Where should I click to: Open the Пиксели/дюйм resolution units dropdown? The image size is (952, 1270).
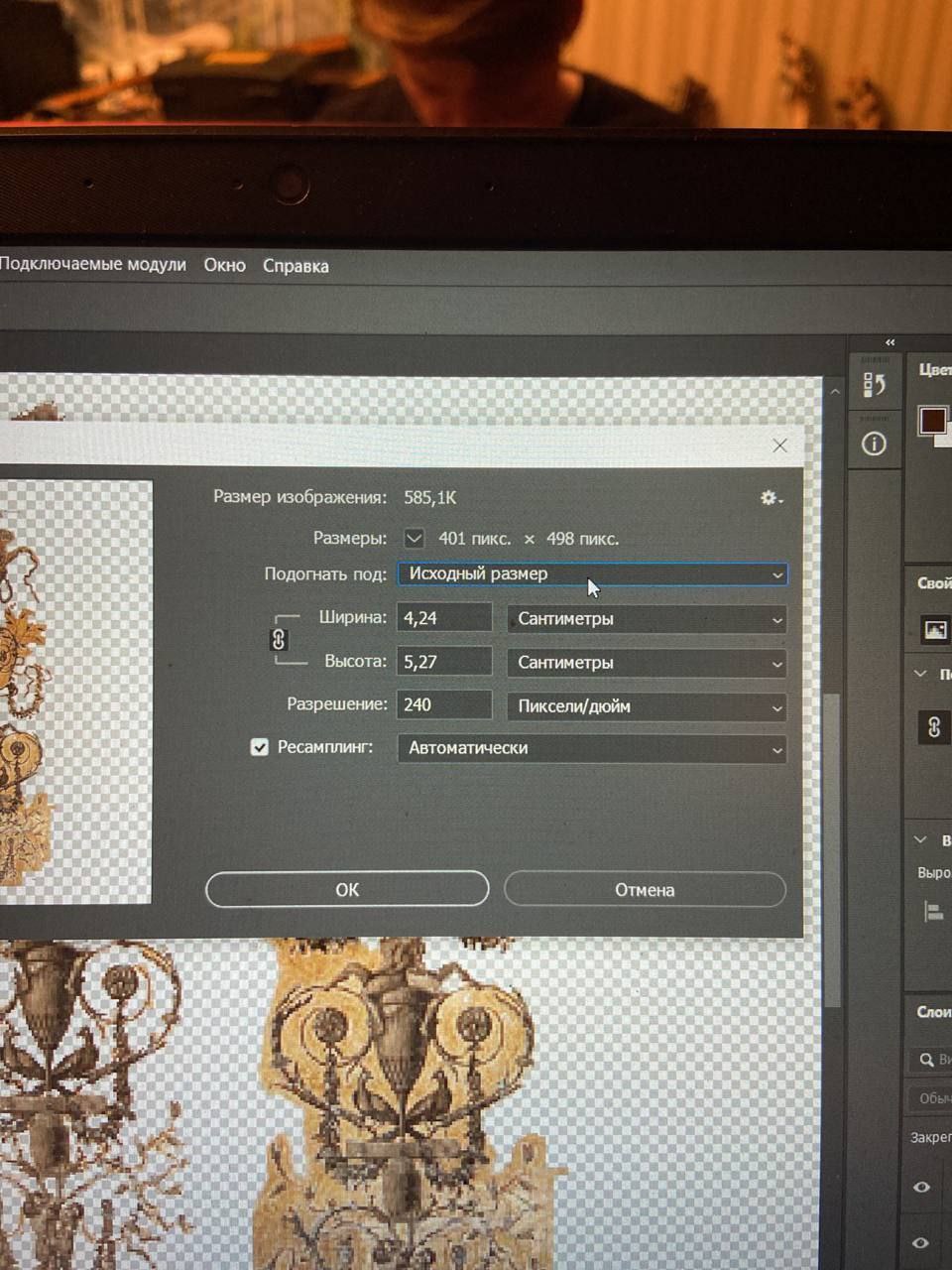[x=647, y=706]
